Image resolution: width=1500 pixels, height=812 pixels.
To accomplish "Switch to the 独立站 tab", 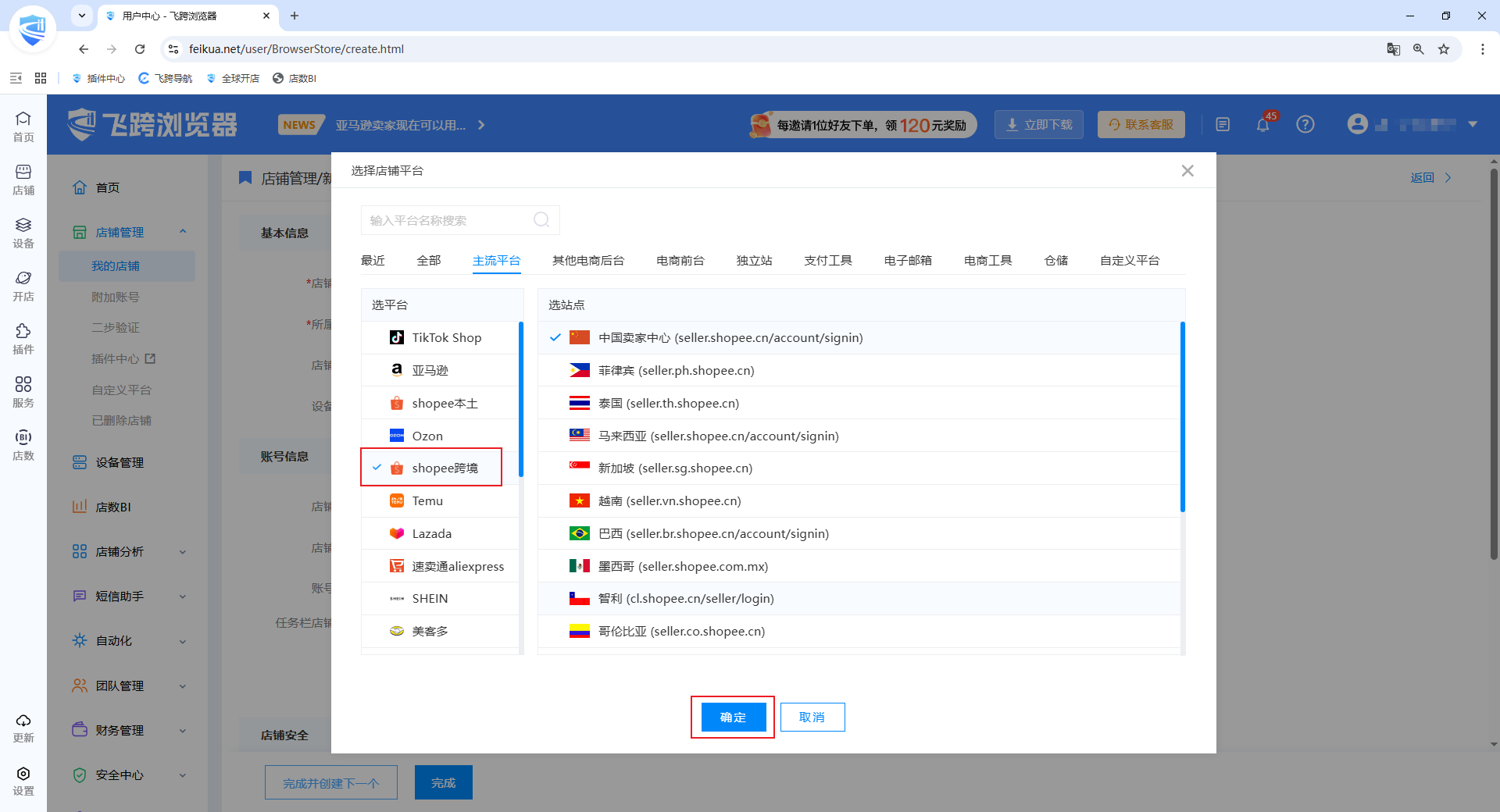I will point(755,261).
